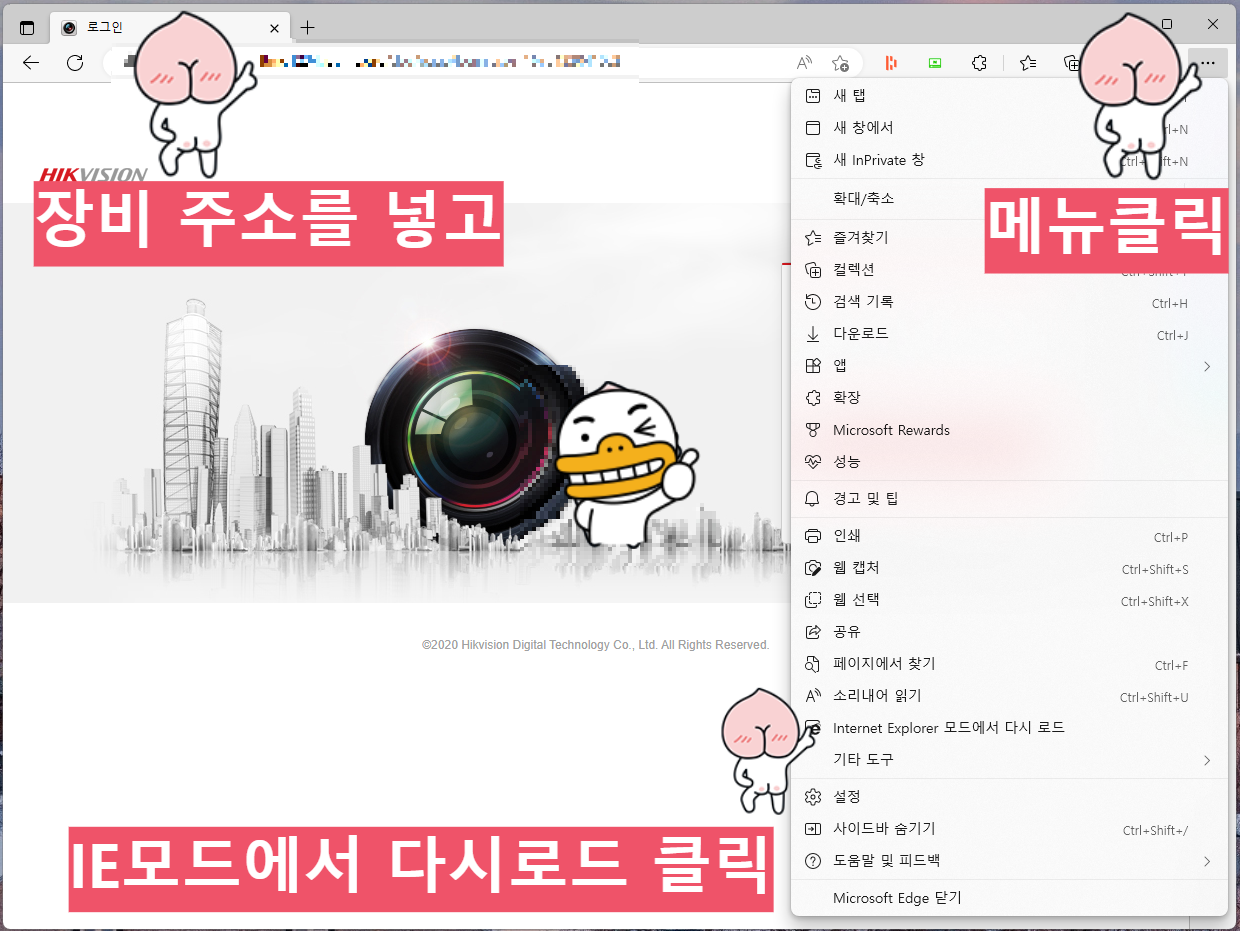Select 소리내어 읽기 menu entry

pos(1009,696)
